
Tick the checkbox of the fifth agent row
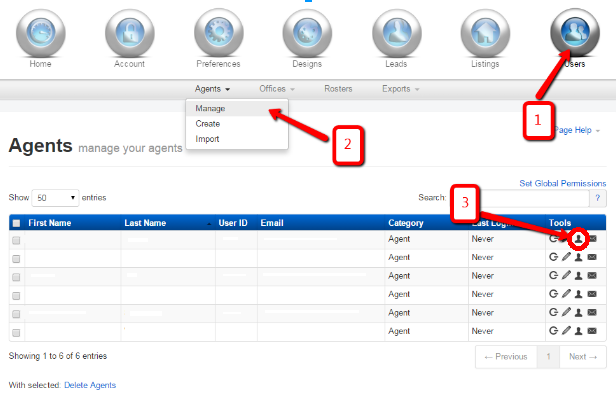coord(16,314)
